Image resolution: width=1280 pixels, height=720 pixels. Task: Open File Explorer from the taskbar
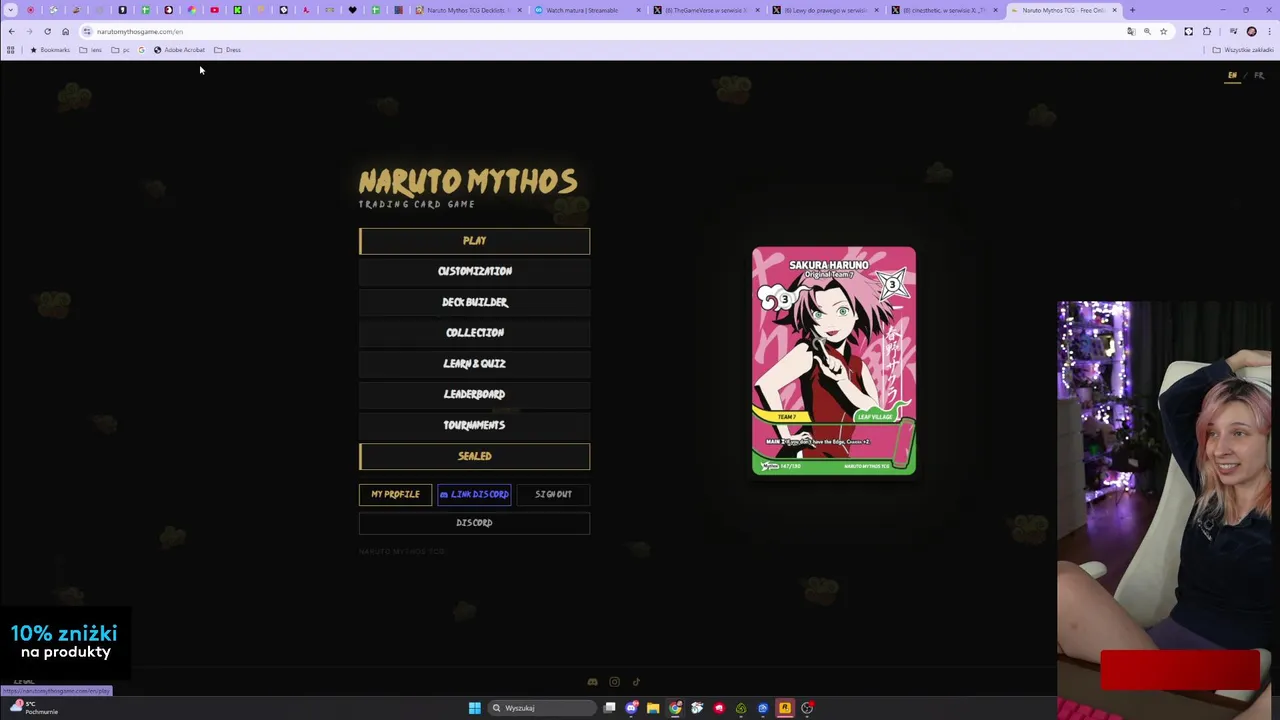653,708
